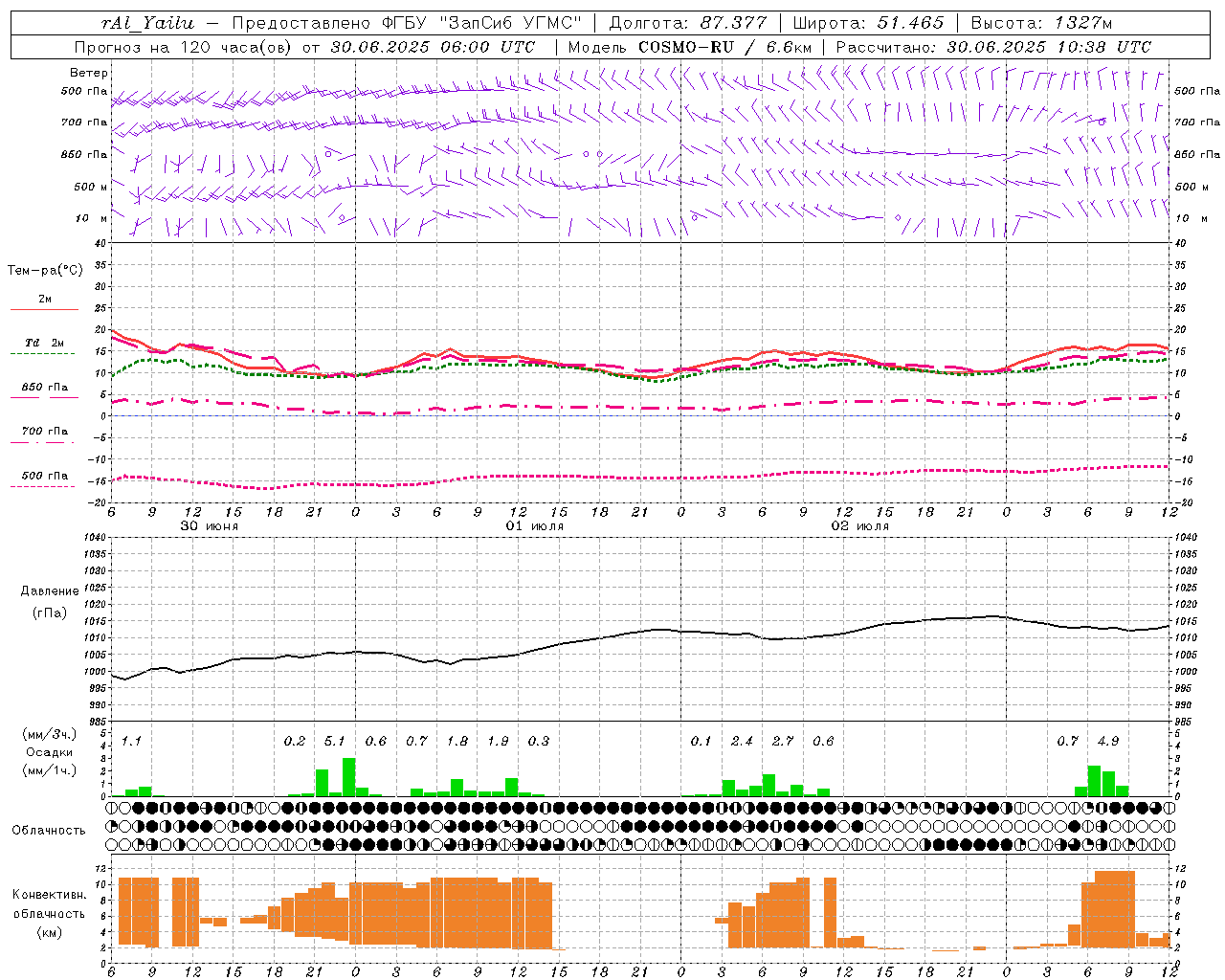The width and height of the screenshot is (1225, 980).
Task: Click the 2.7 precipitation value
Action: [x=783, y=741]
